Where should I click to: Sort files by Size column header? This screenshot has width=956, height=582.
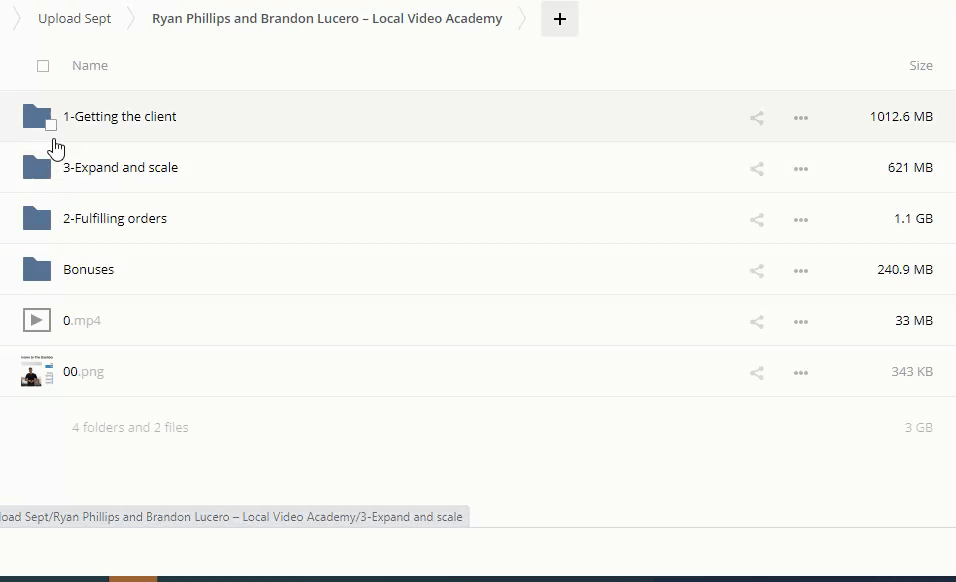920,66
